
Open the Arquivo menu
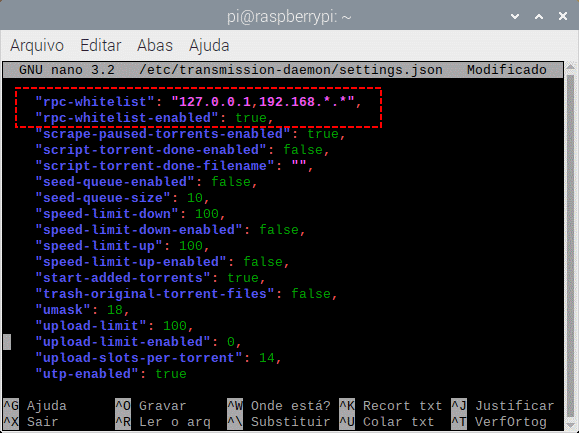[x=37, y=46]
